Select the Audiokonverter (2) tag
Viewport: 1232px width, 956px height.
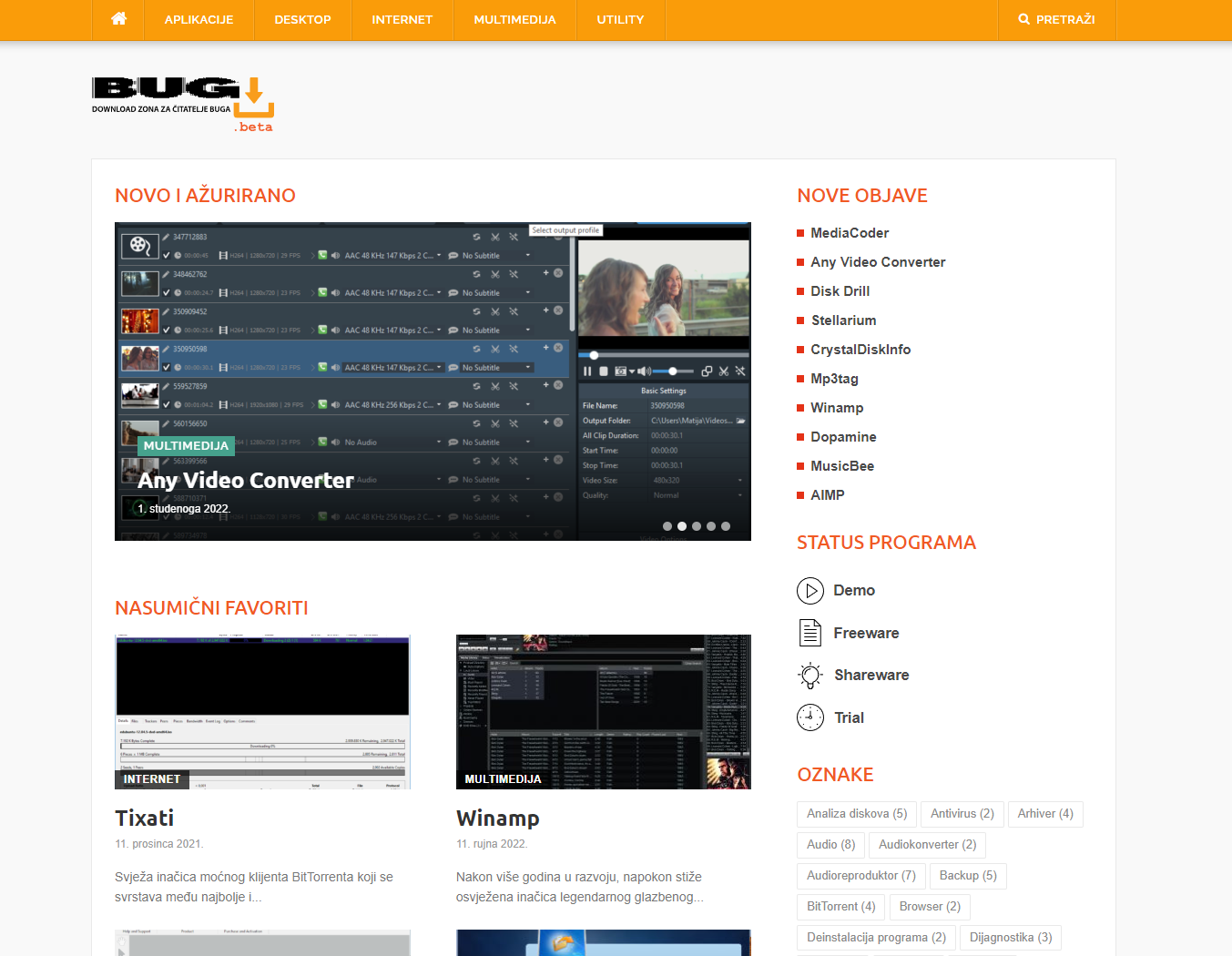927,845
